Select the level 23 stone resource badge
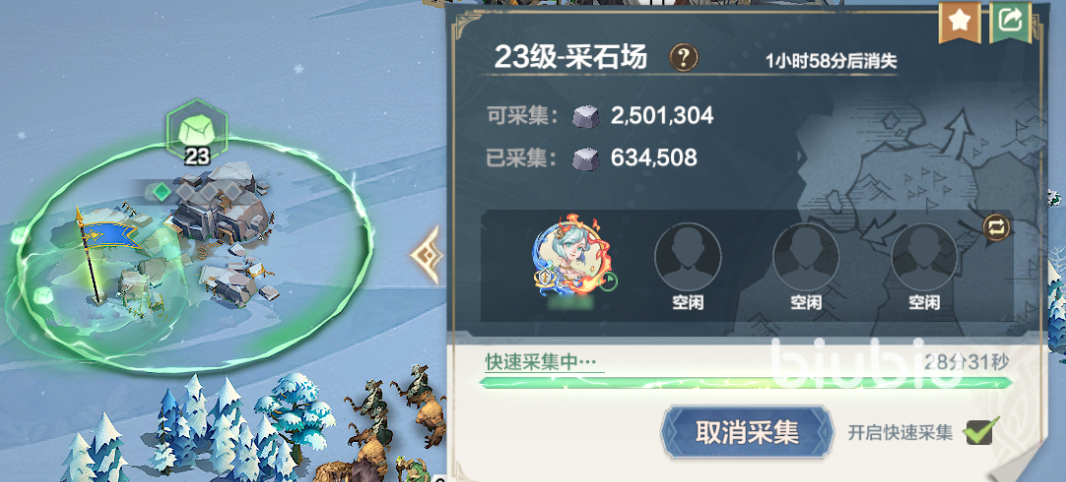This screenshot has width=1066, height=482. [x=196, y=133]
